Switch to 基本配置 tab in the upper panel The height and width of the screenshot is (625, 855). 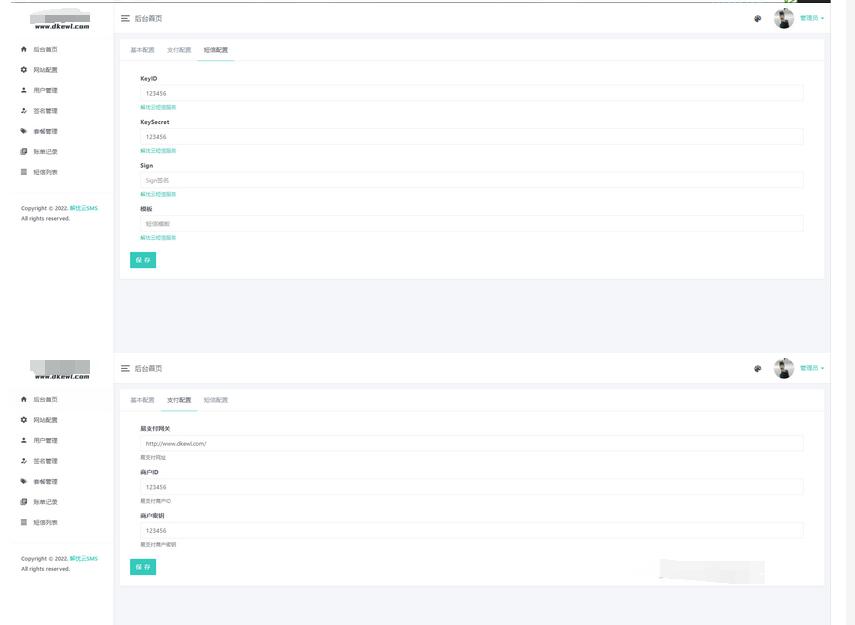pyautogui.click(x=143, y=50)
